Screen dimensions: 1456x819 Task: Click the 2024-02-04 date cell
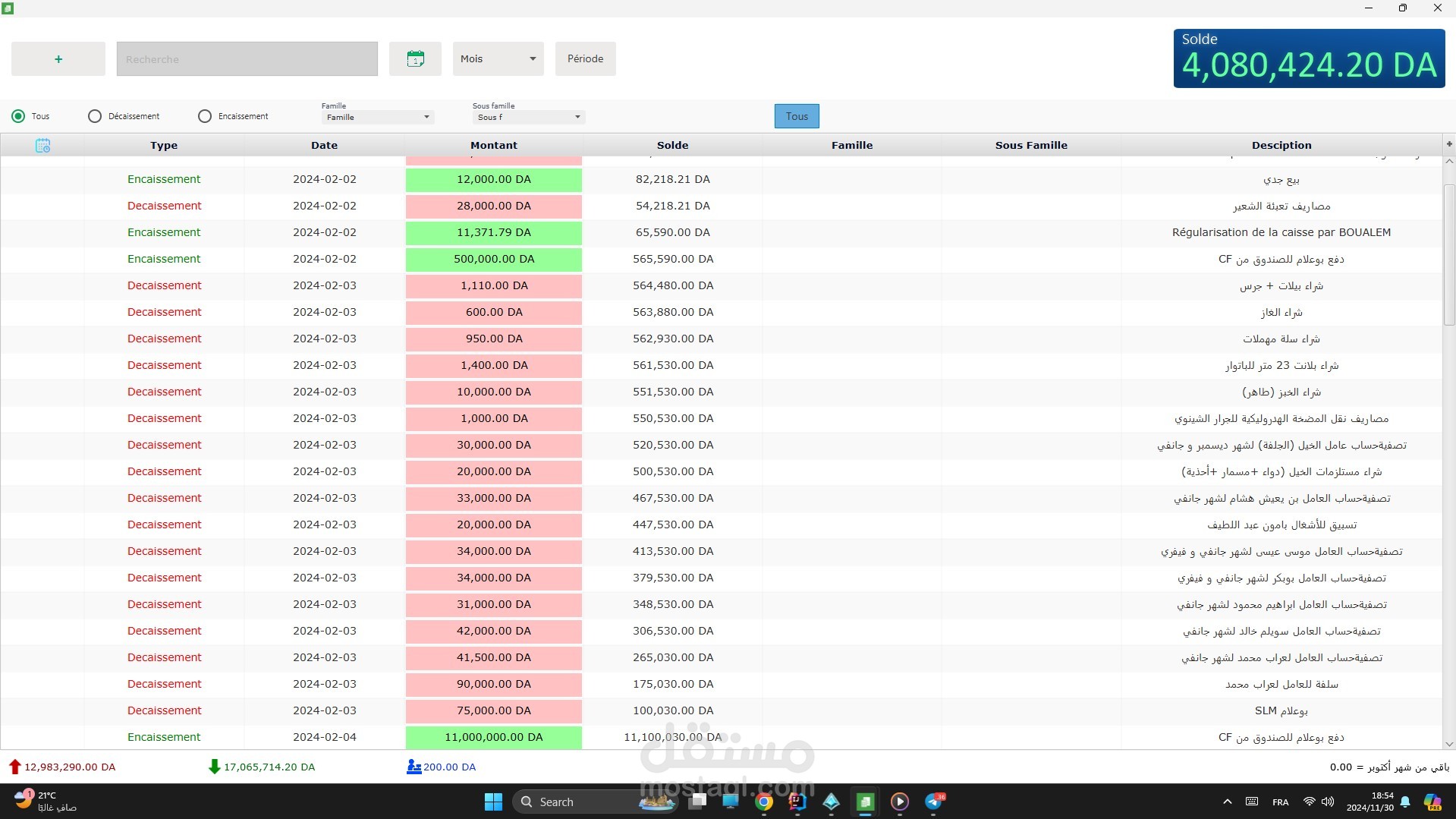pos(325,737)
